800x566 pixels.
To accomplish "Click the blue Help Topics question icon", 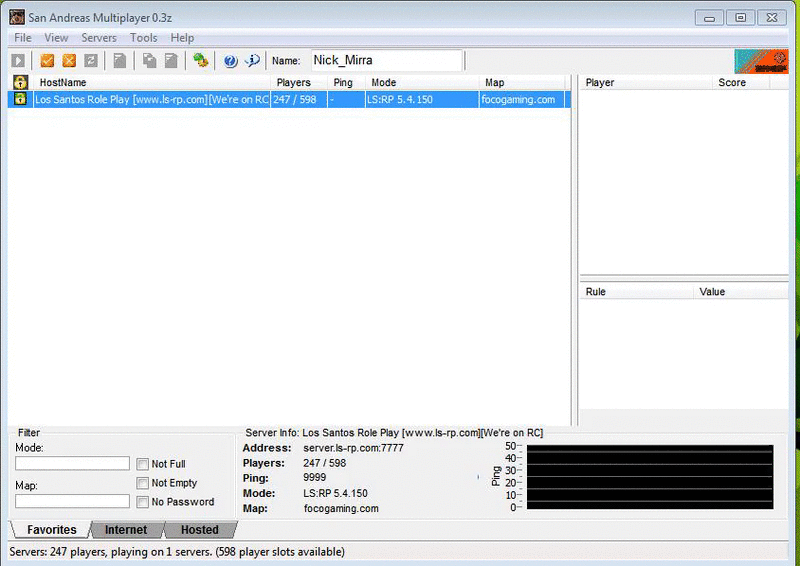I will tap(231, 61).
